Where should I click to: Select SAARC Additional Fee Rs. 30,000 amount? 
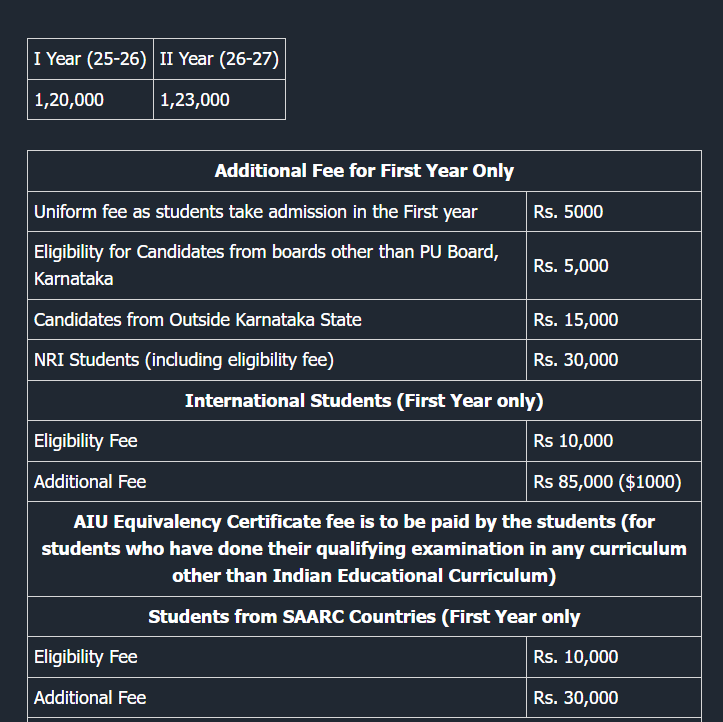tap(576, 698)
